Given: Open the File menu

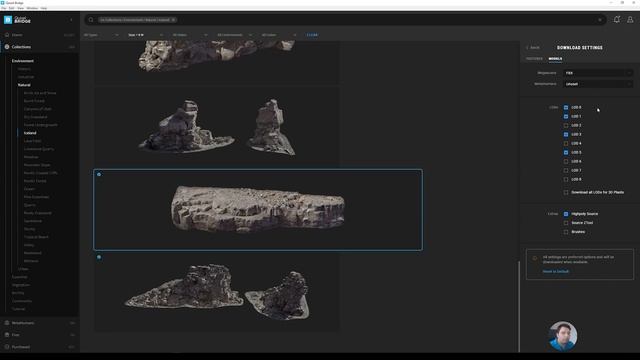Looking at the screenshot, I should pyautogui.click(x=3, y=8).
